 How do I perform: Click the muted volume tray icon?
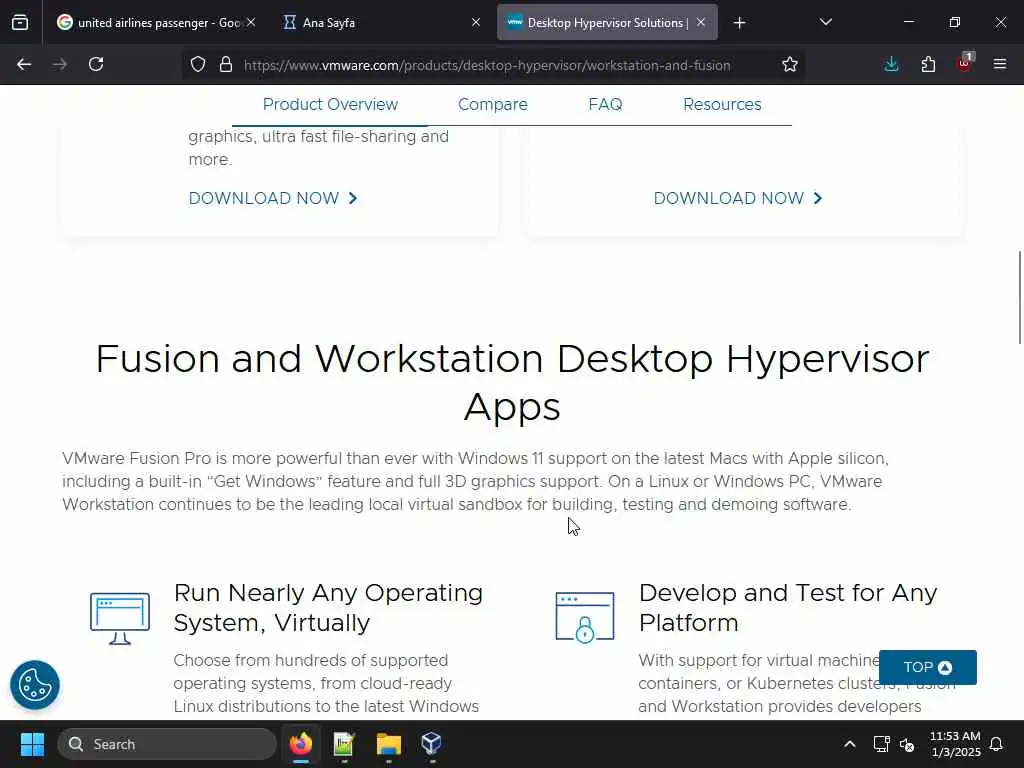(x=907, y=744)
